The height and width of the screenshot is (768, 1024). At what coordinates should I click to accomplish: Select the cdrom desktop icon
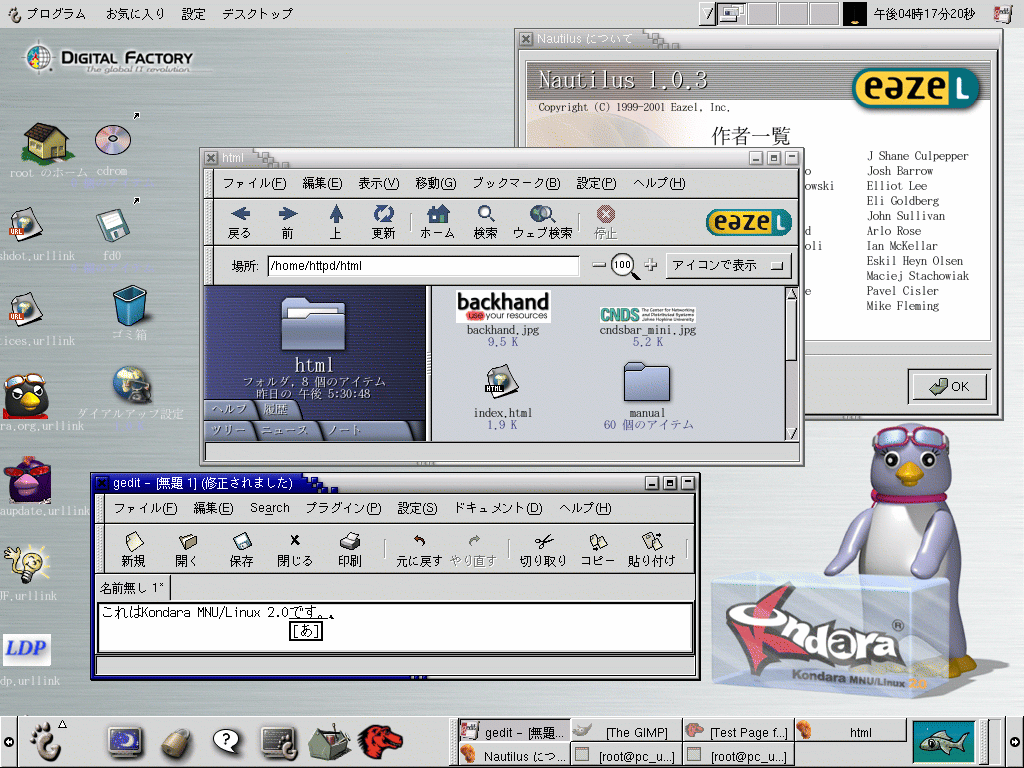point(112,140)
